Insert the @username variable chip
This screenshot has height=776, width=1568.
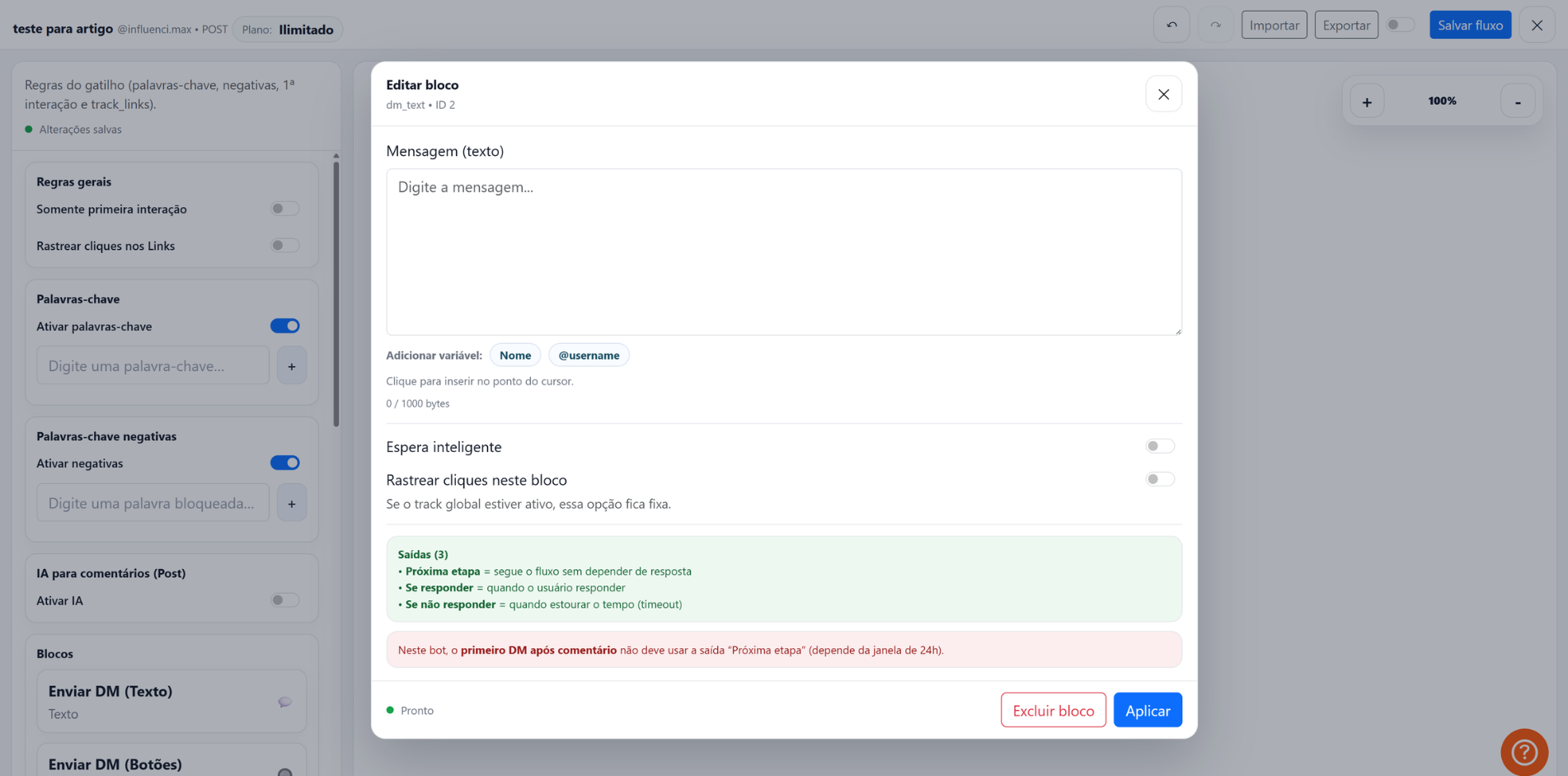click(589, 355)
